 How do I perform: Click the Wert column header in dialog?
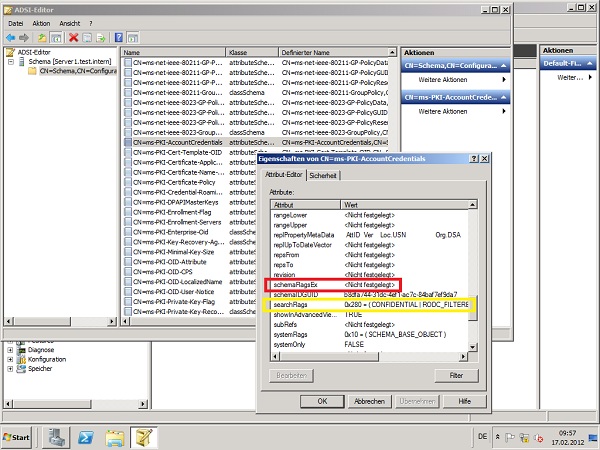coord(404,205)
